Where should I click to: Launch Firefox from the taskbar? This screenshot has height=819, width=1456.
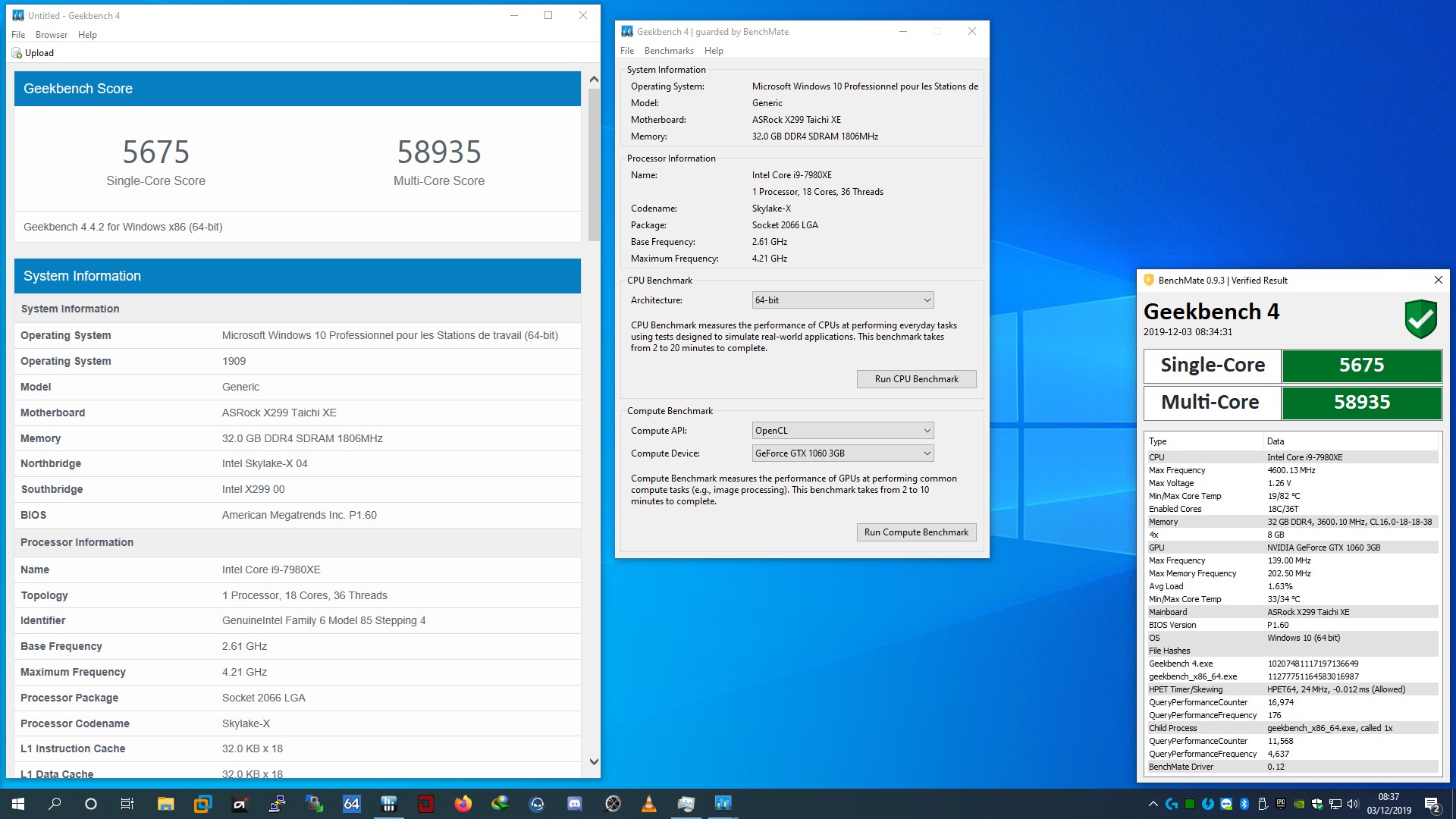point(463,804)
